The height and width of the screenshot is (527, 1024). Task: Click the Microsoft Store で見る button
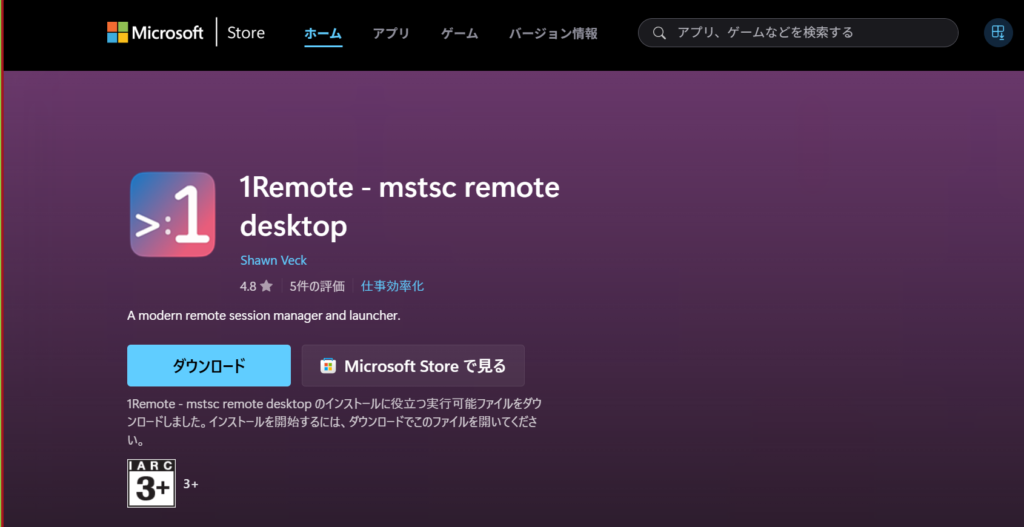pyautogui.click(x=413, y=366)
